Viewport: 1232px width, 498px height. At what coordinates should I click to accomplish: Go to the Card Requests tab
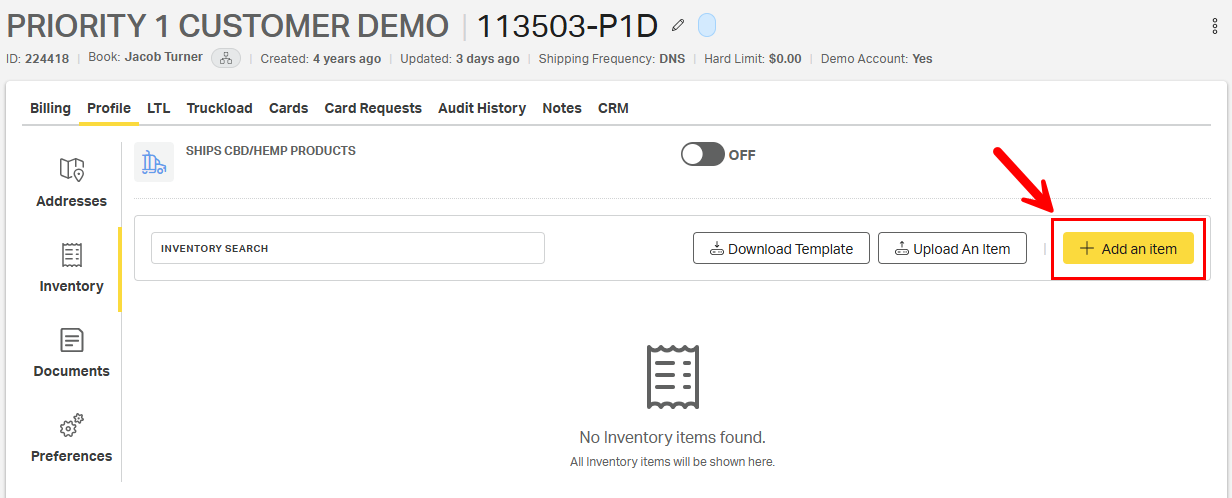pos(373,108)
